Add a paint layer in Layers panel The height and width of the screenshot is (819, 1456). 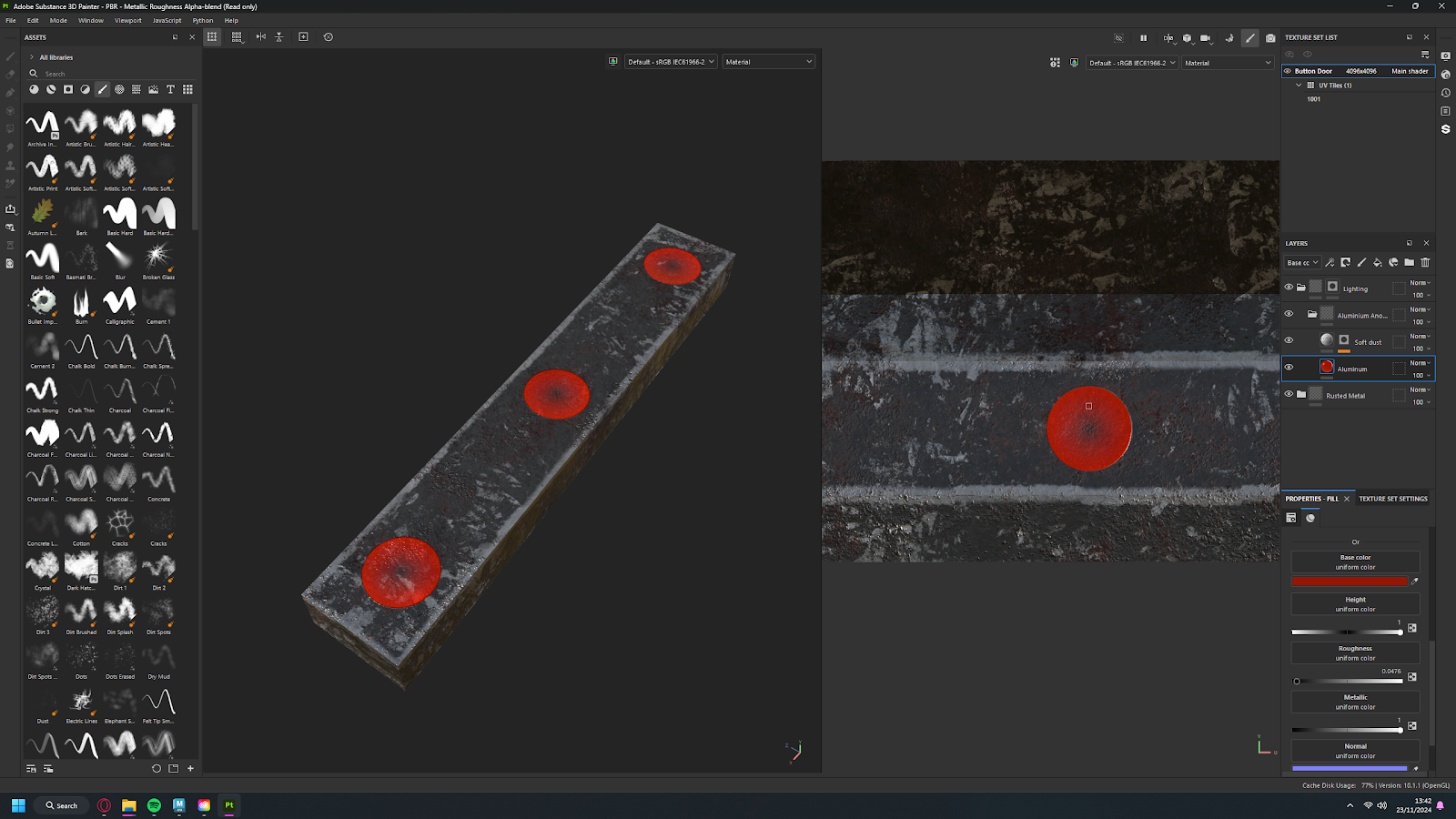point(1361,263)
